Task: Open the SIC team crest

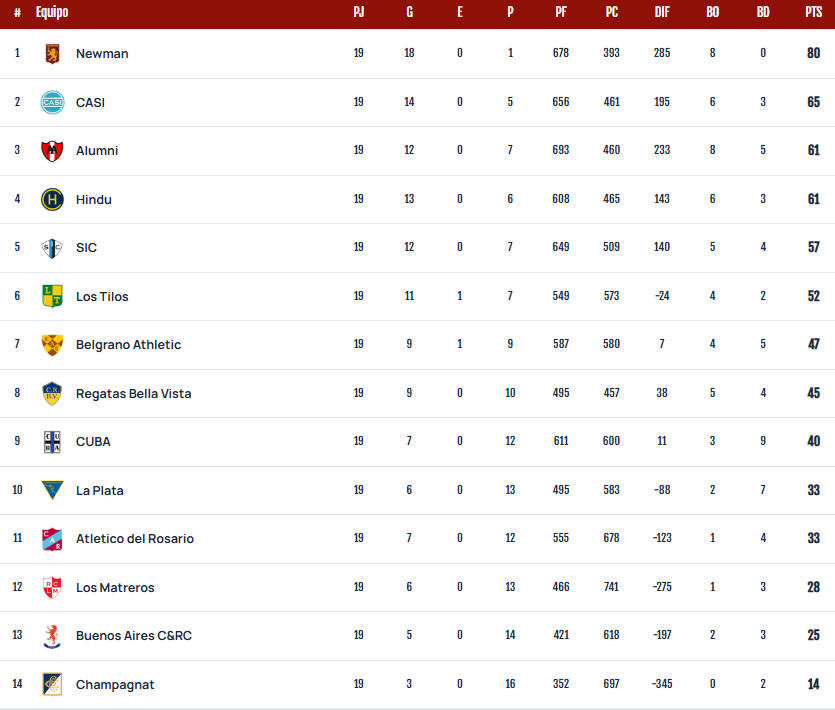Action: [x=52, y=248]
